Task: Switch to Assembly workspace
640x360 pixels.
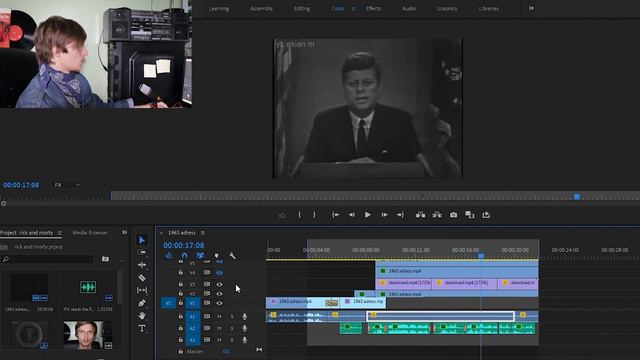Action: coord(261,9)
